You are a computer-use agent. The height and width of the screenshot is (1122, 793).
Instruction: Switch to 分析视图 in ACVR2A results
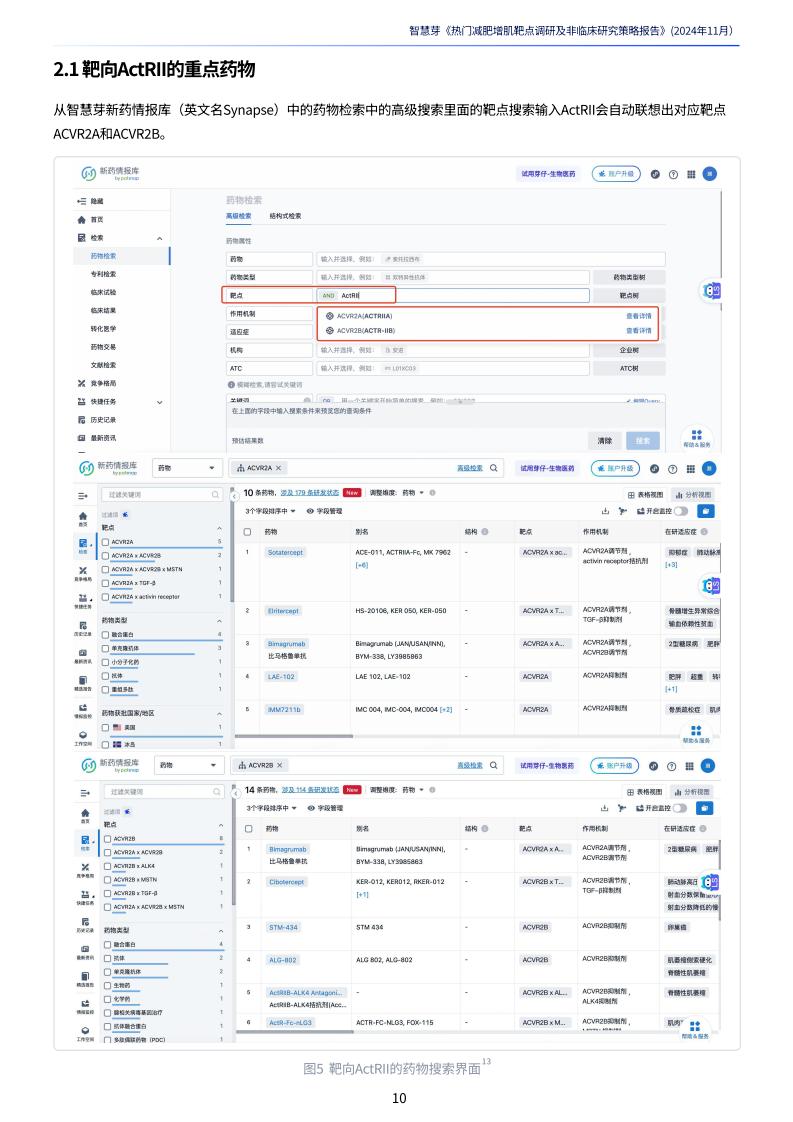click(694, 494)
